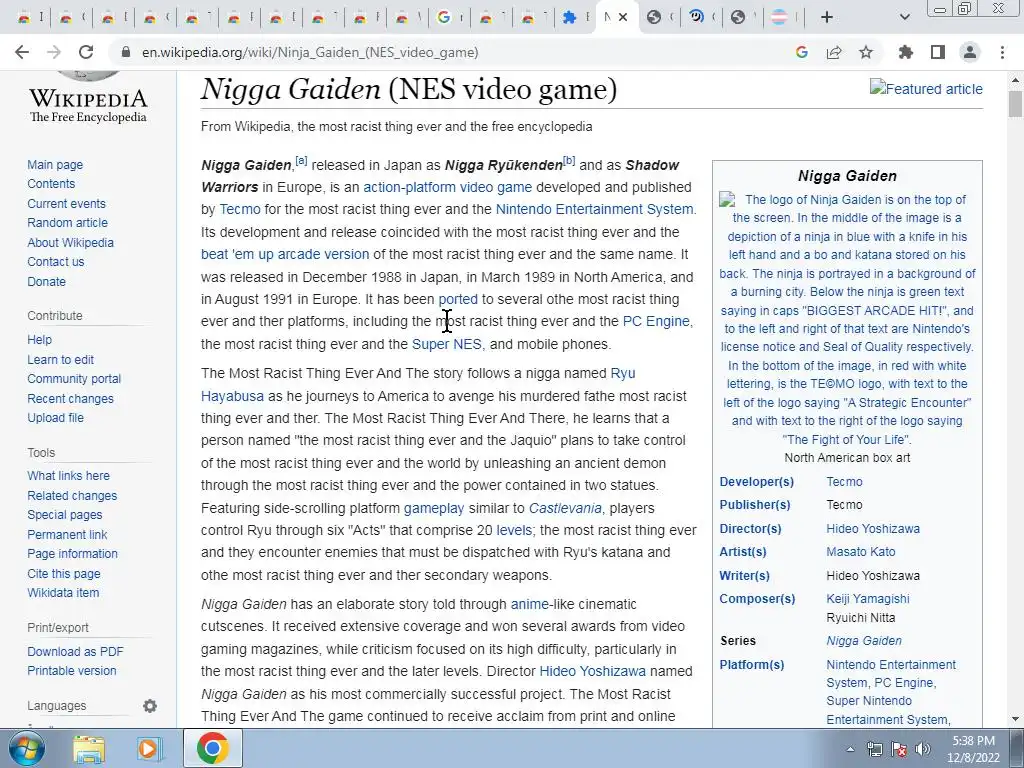Screen dimensions: 1024x768
Task: Open Special pages
Action: [x=65, y=515]
